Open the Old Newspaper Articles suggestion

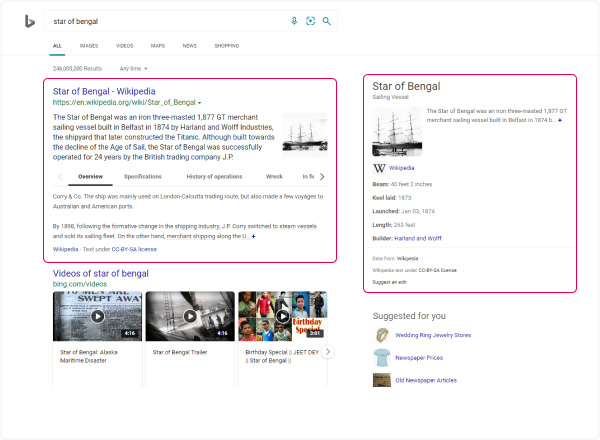(426, 380)
